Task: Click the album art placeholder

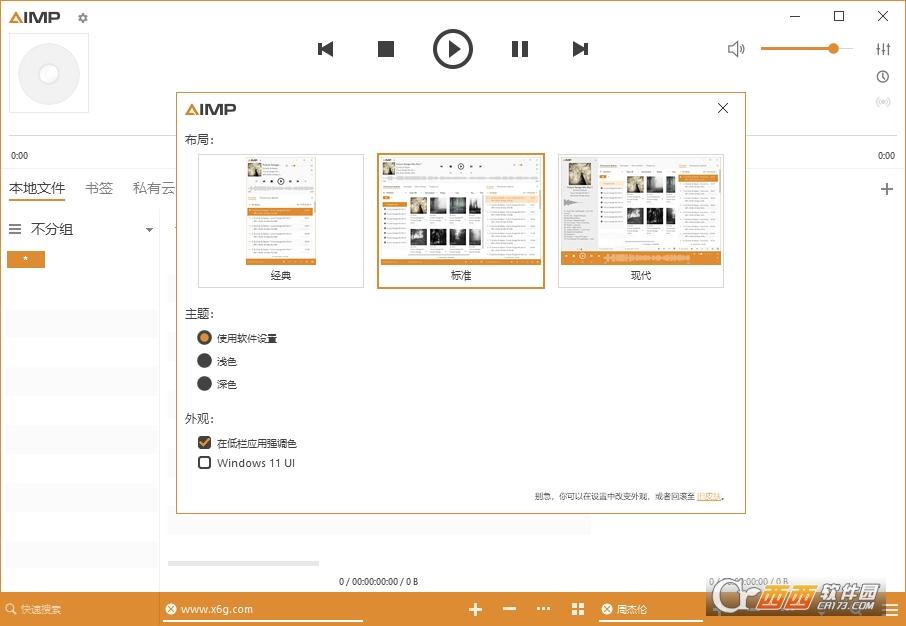Action: point(49,73)
